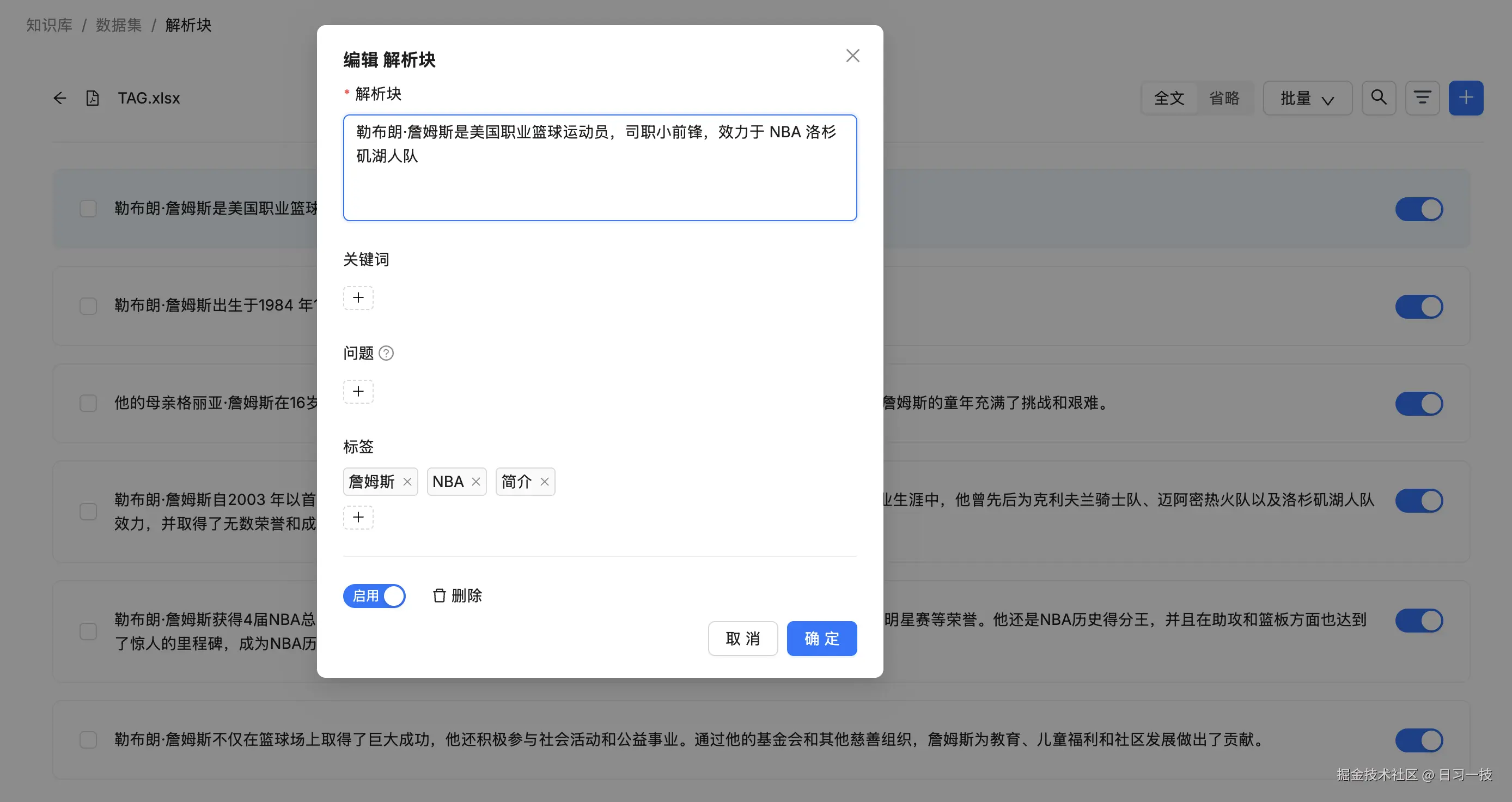Toggle the 启用 switch in dialog

[375, 596]
